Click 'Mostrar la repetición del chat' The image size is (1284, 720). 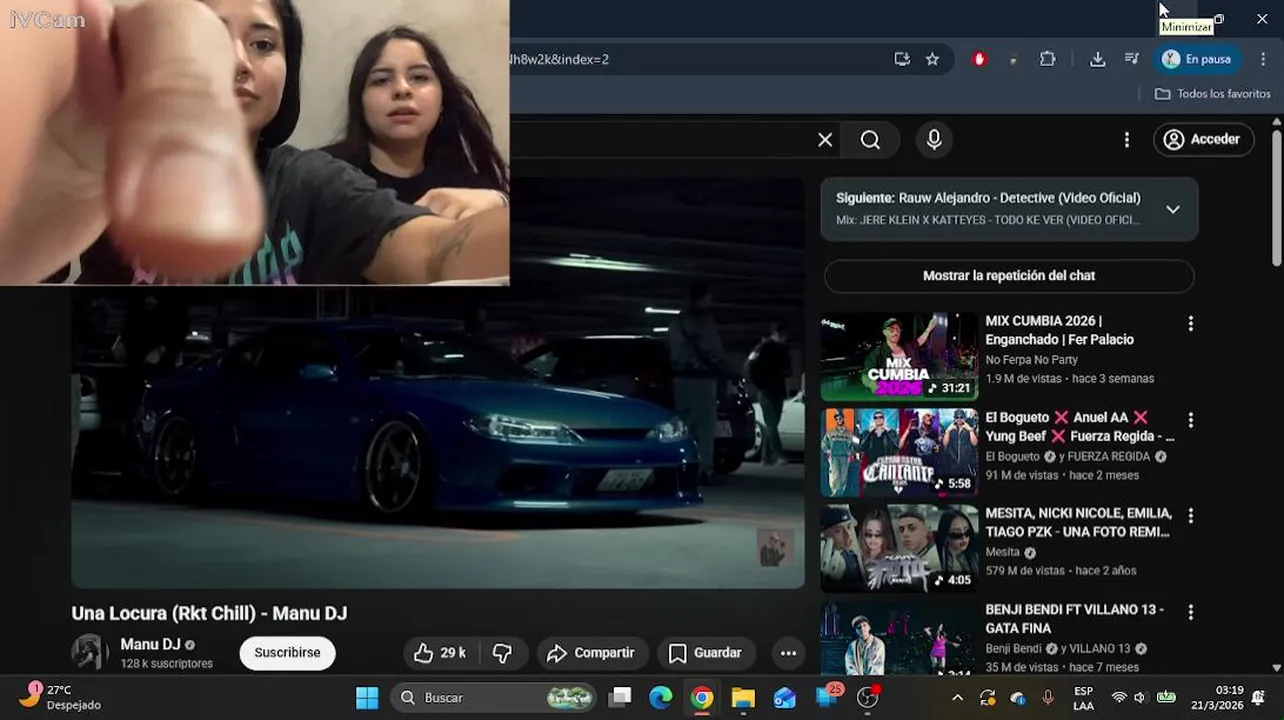tap(1009, 276)
